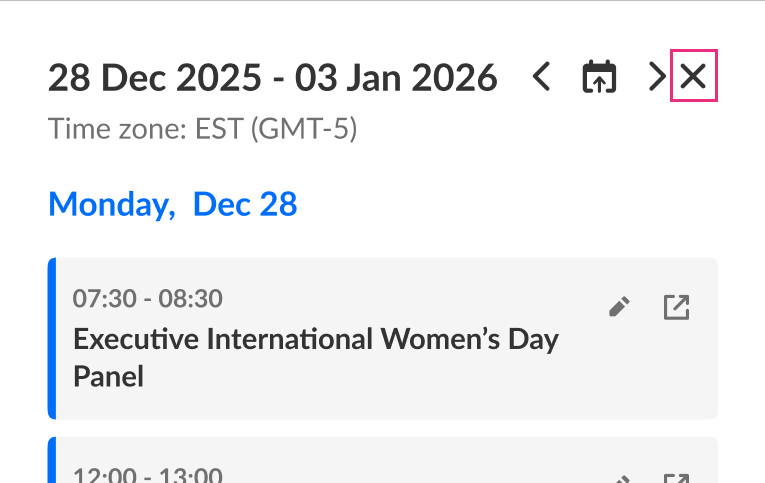
Task: Click the 07:30 - 08:30 time label
Action: [x=147, y=298]
